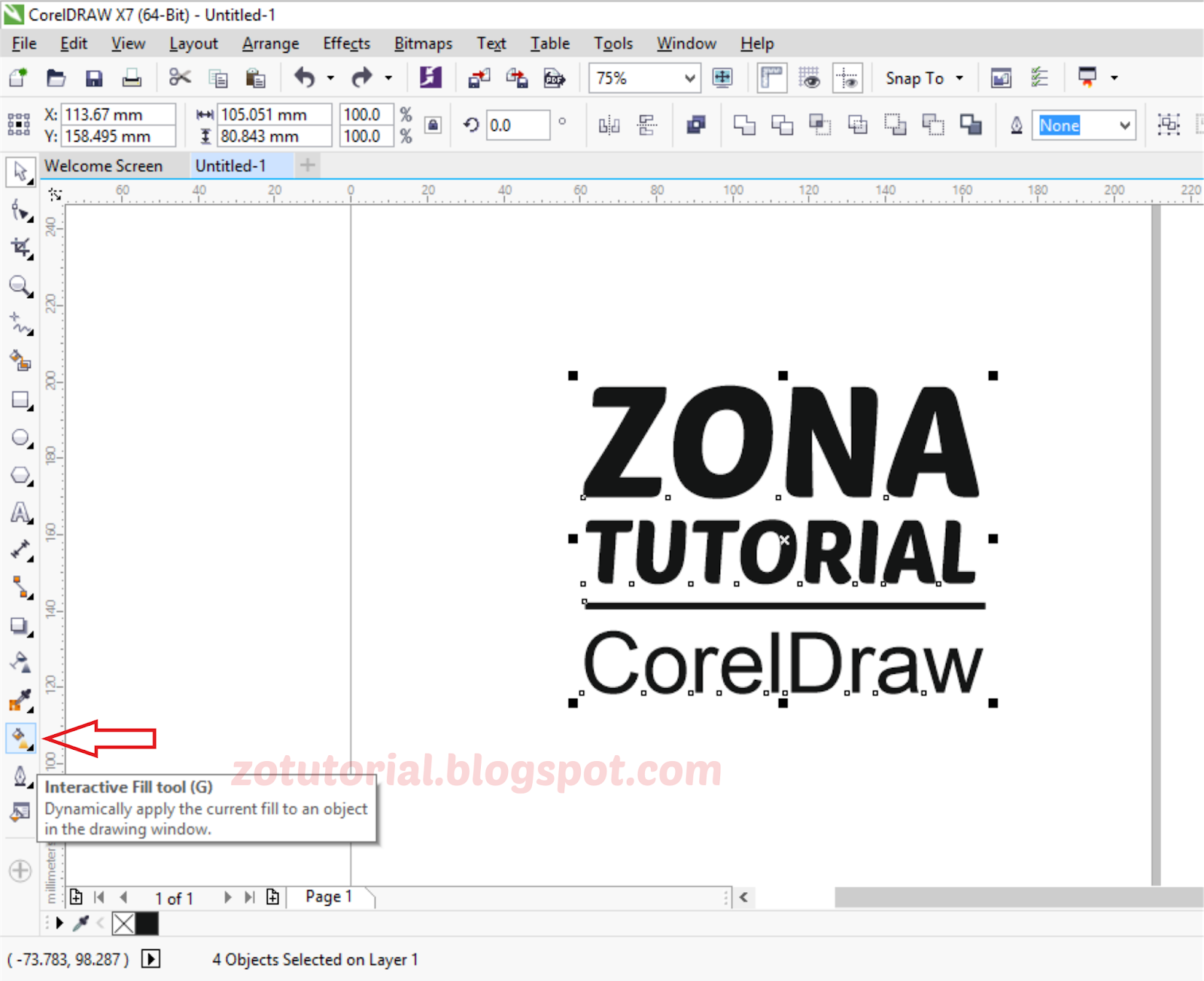Toggle the lock ratio button
This screenshot has width=1204, height=981.
tap(433, 125)
